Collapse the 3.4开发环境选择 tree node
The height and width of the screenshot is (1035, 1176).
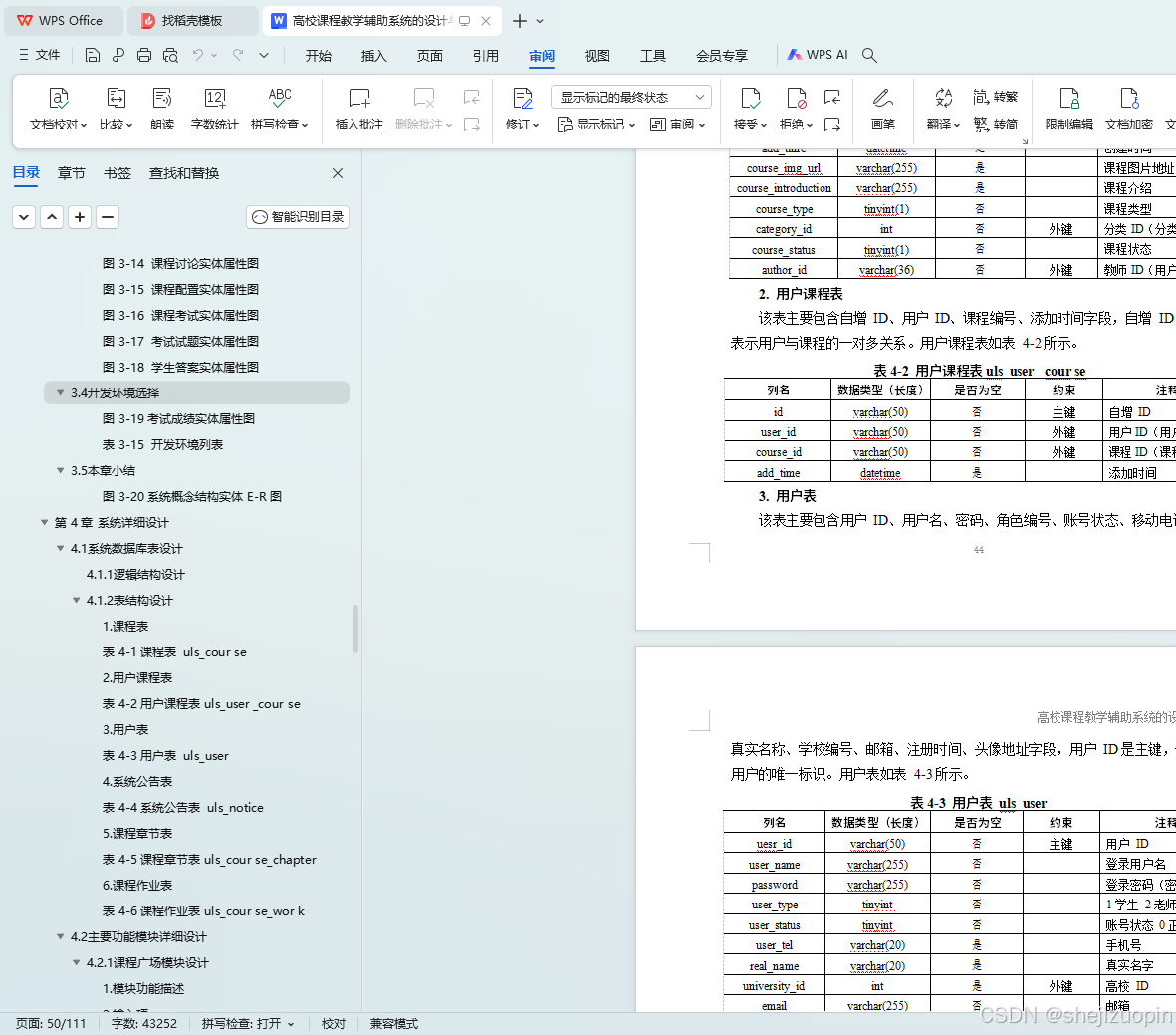pos(60,392)
